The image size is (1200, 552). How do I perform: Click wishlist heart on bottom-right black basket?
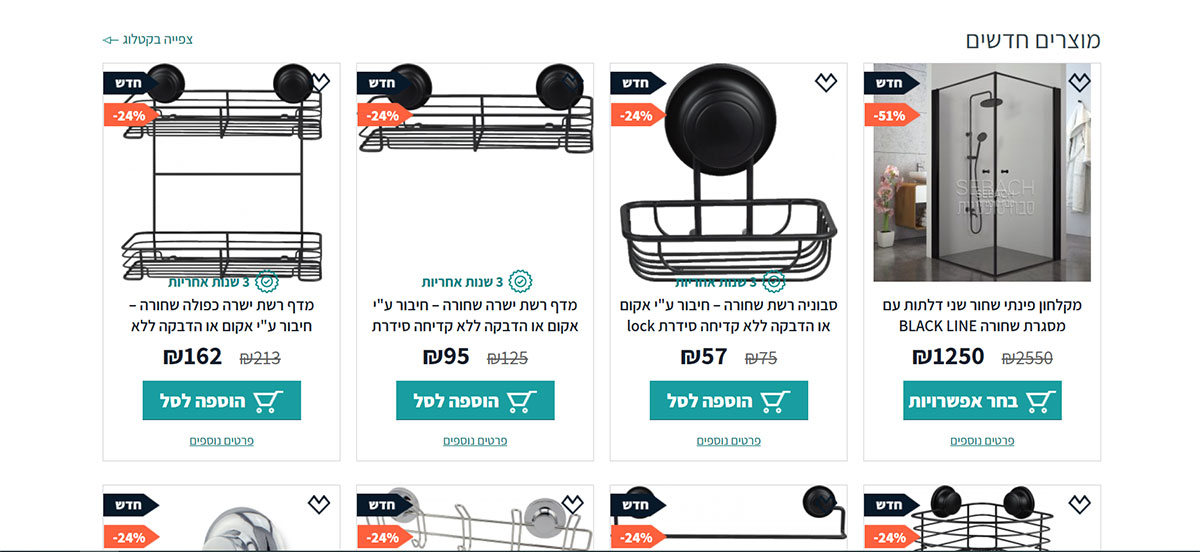coord(1079,504)
